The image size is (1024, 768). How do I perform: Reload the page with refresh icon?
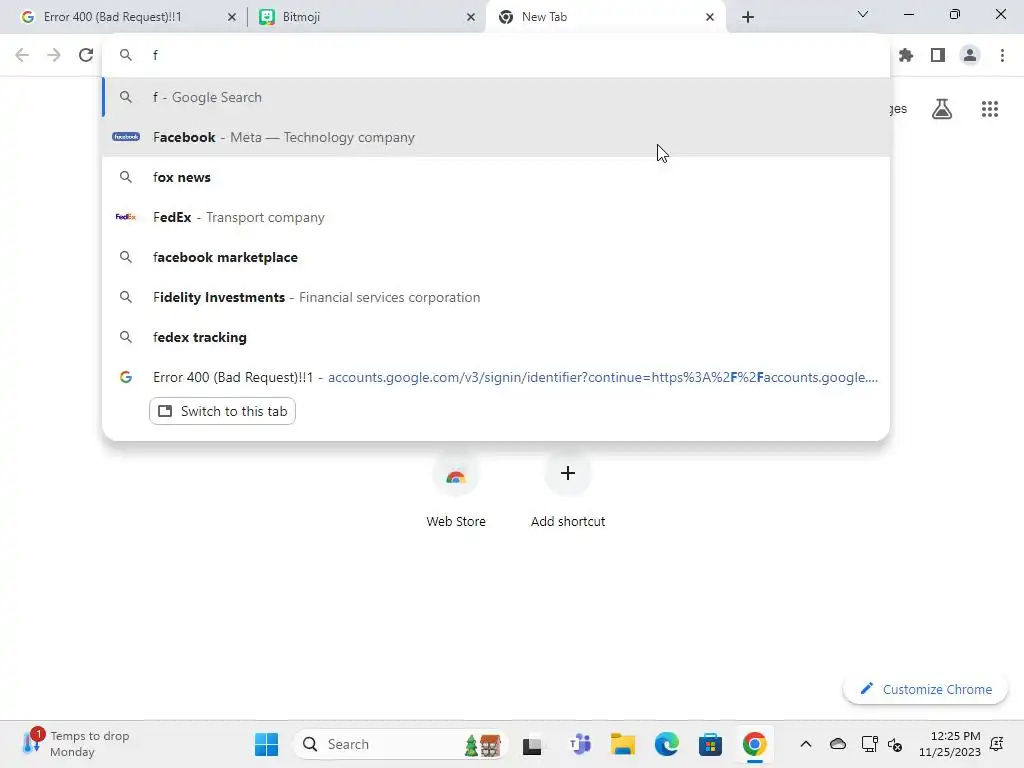pos(86,55)
